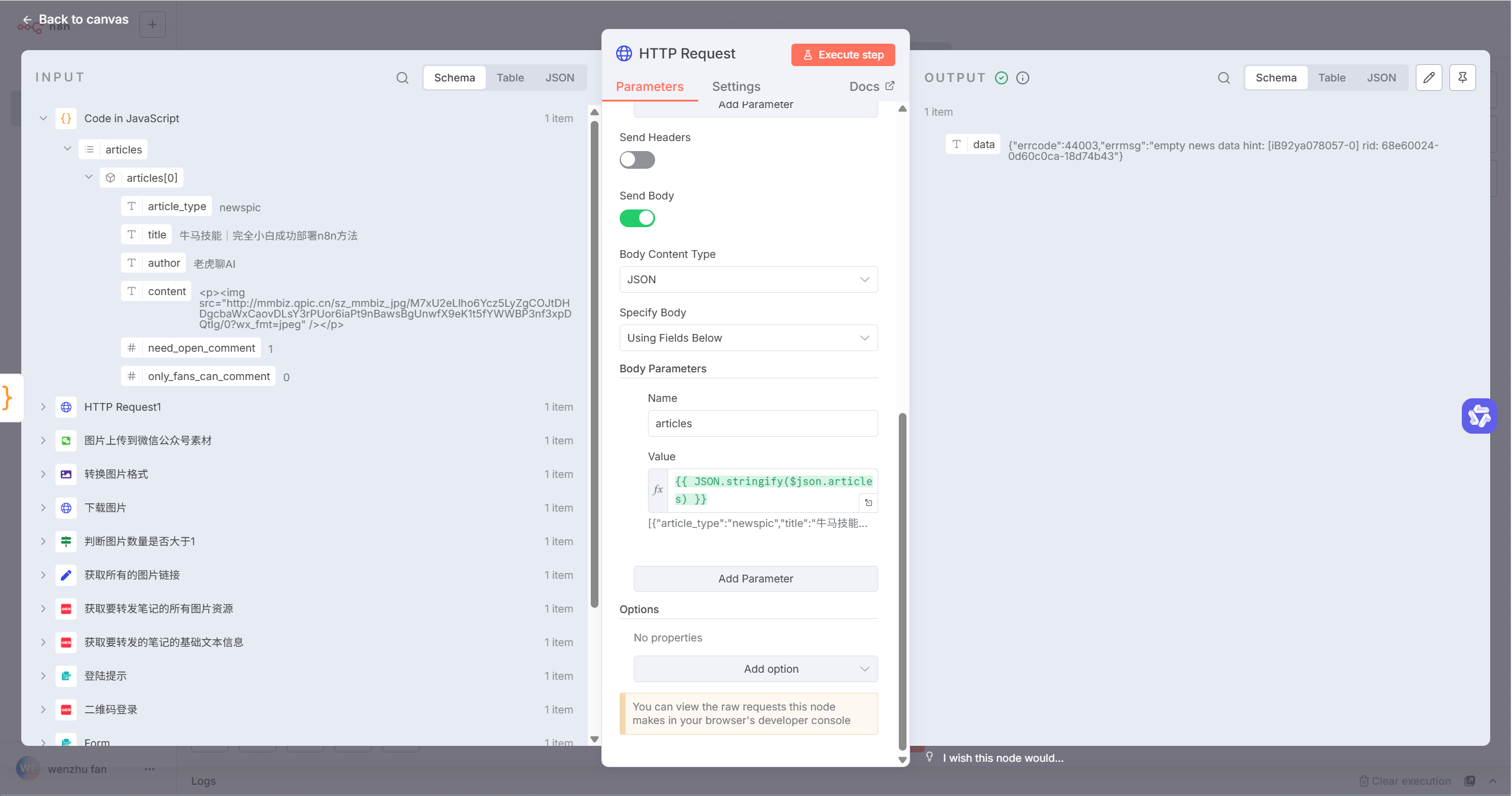Click the OUTPUT panel search icon
Viewport: 1512px width, 796px height.
[1223, 78]
